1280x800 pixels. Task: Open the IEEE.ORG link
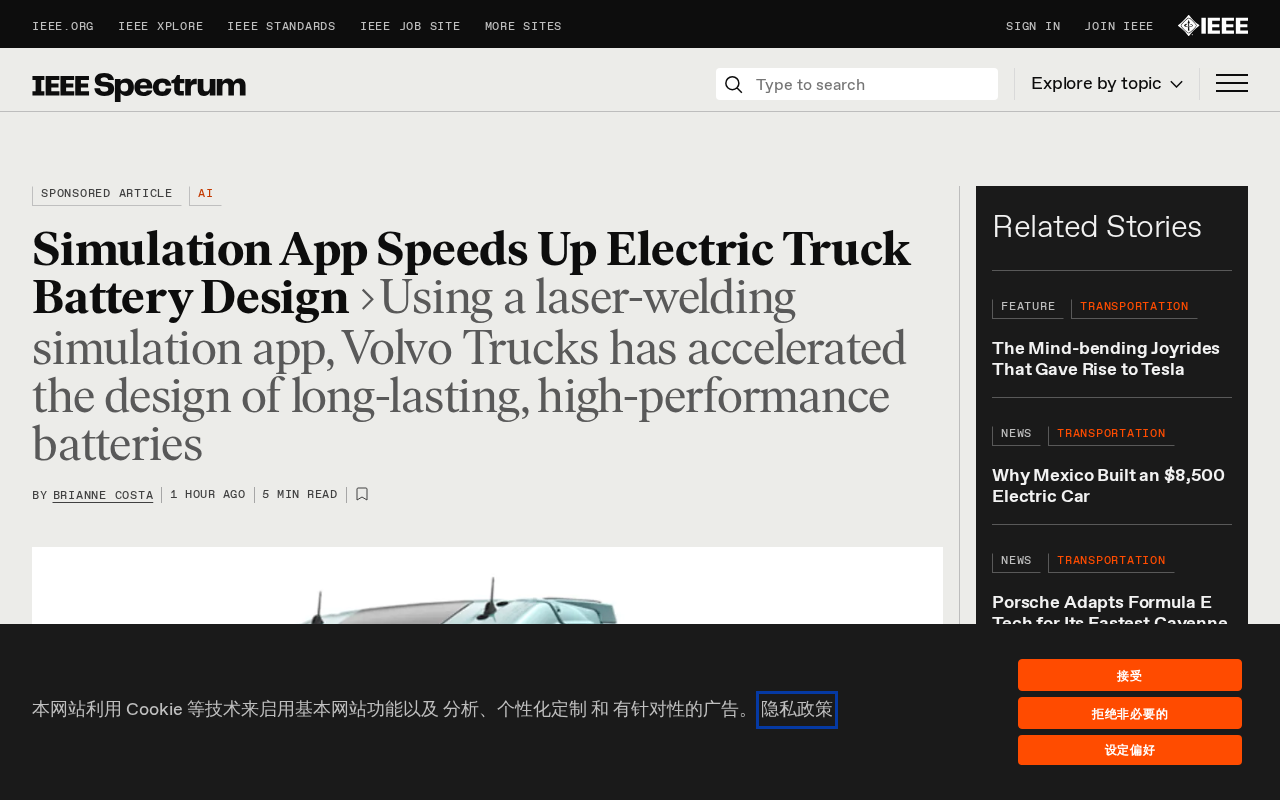(x=63, y=27)
